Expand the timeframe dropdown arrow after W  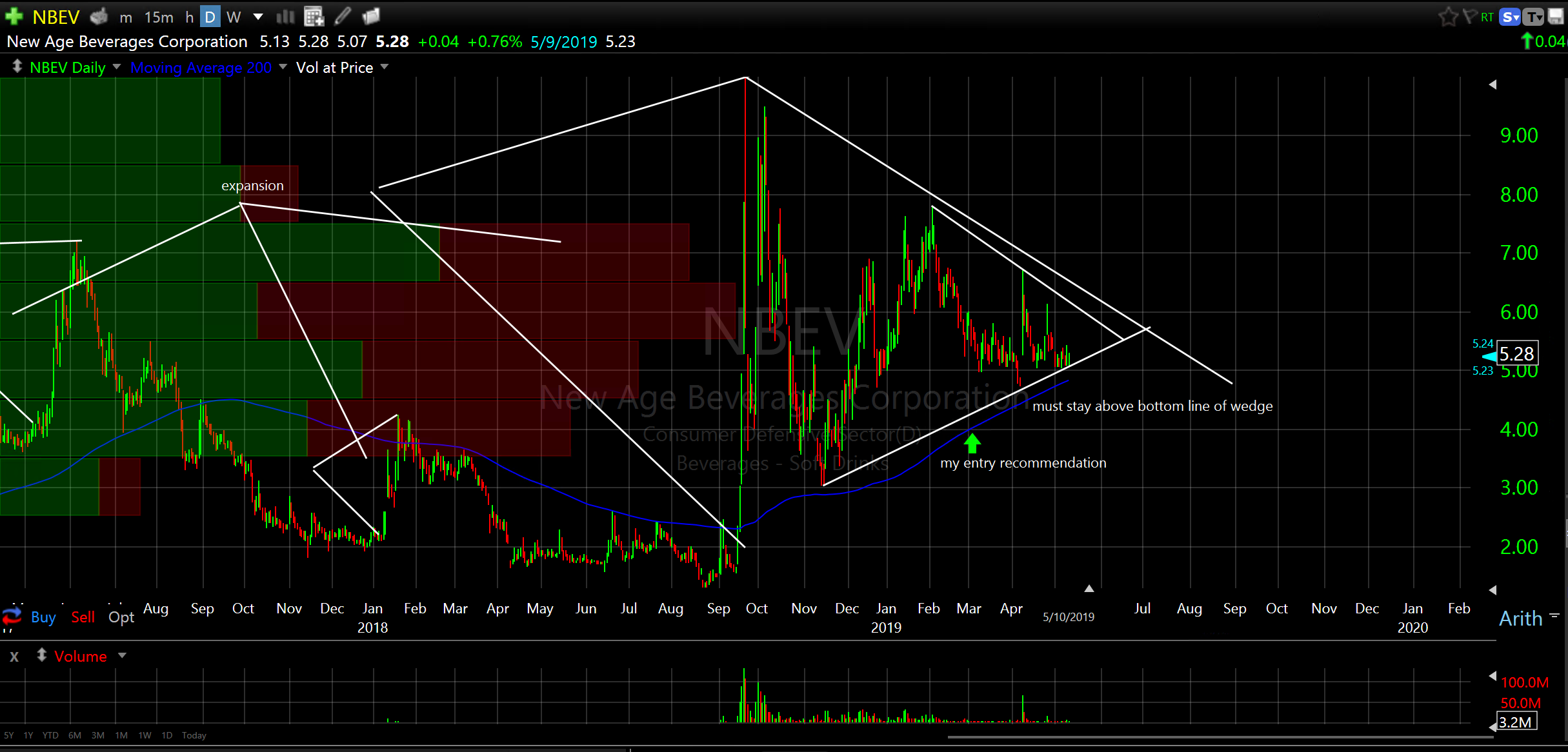(x=258, y=17)
